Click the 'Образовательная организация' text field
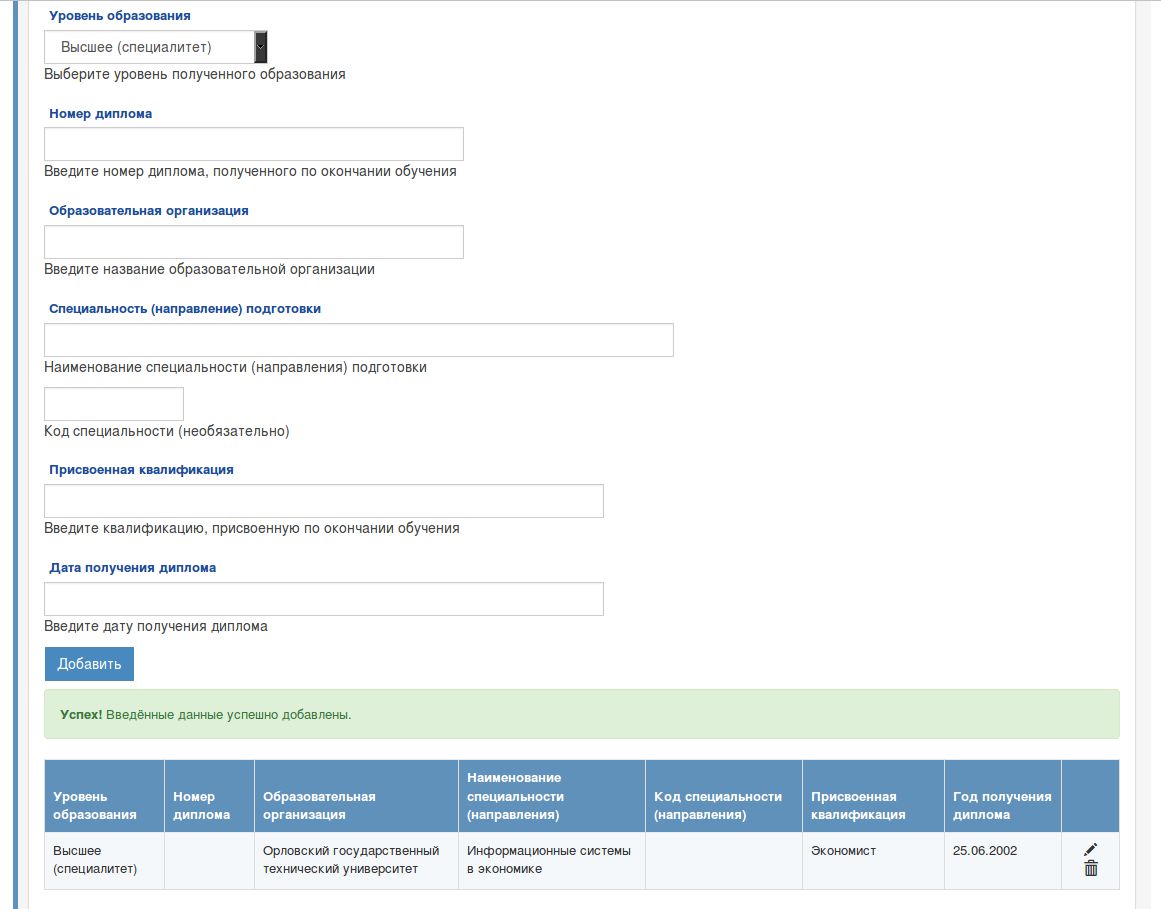The image size is (1161, 909). [253, 242]
